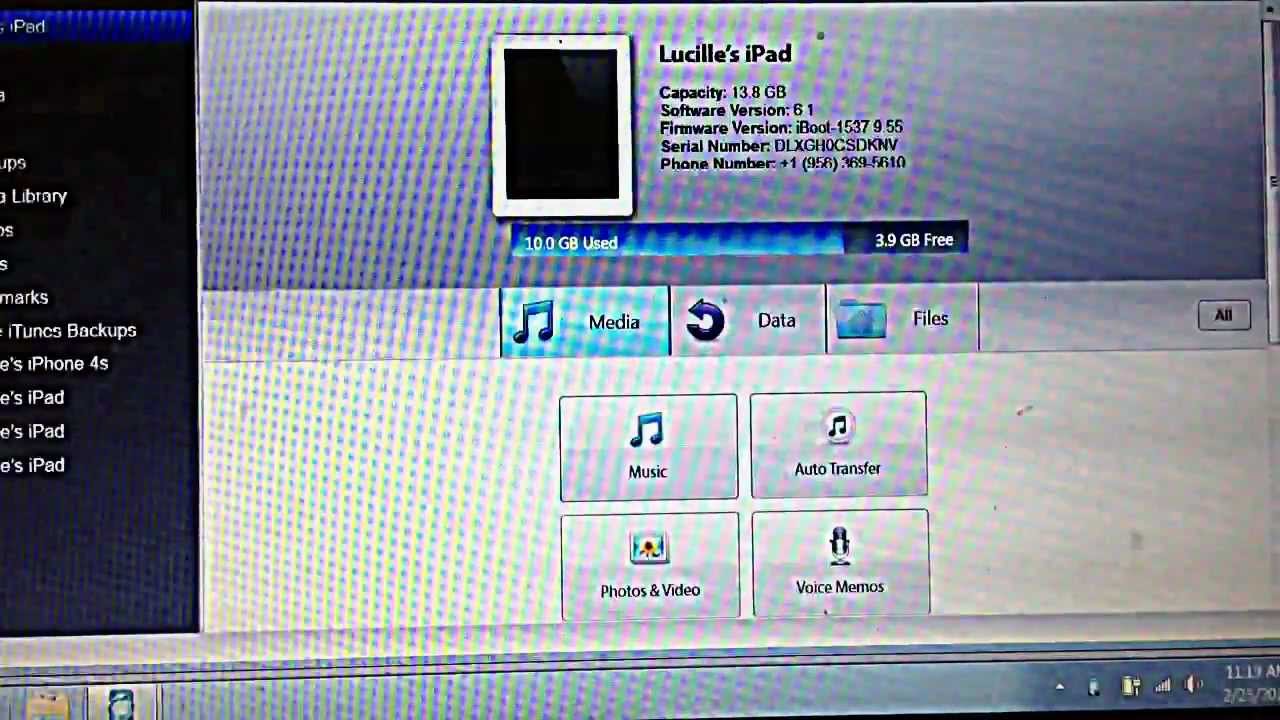Open iTunes Backups in the sidebar

point(68,330)
